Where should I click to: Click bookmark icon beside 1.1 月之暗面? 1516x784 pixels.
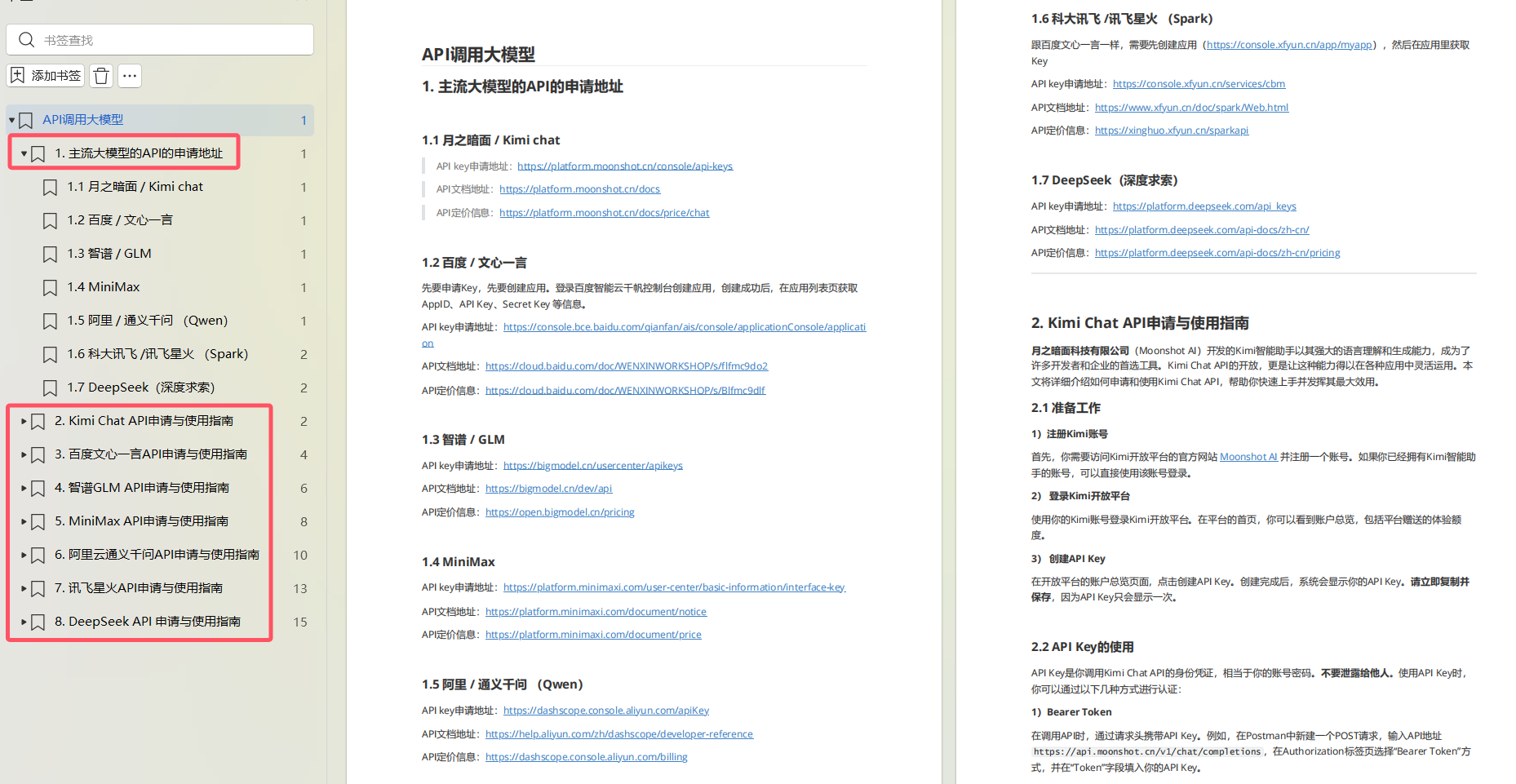tap(50, 188)
